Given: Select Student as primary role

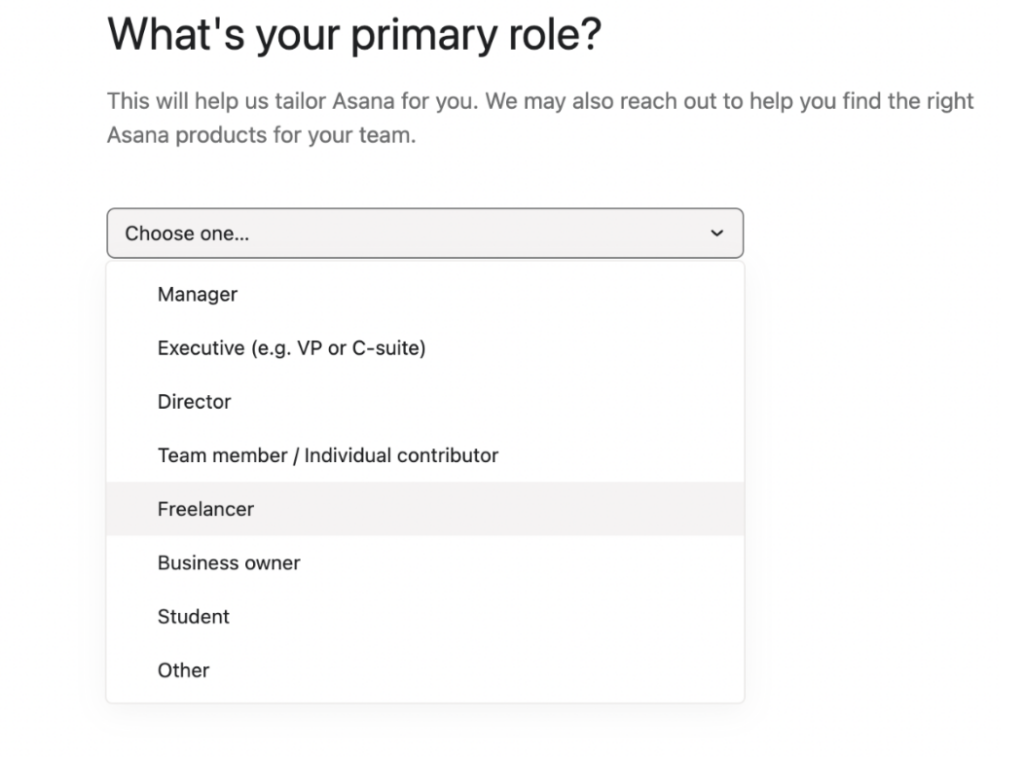Looking at the screenshot, I should pos(193,617).
